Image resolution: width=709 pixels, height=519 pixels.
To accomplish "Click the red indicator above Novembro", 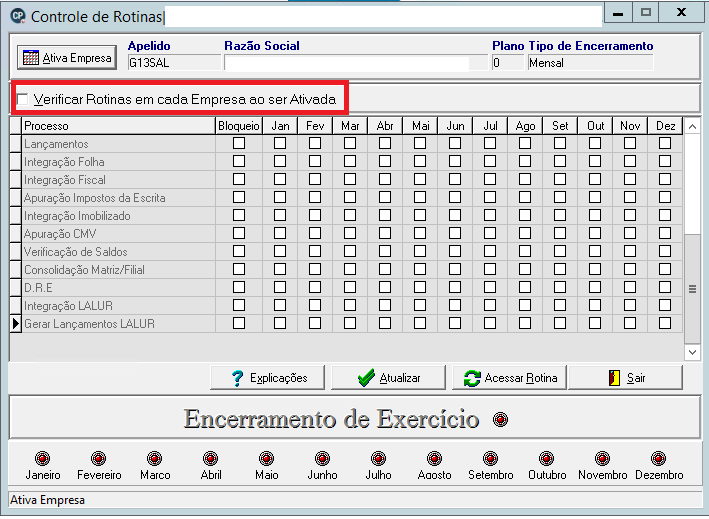I will click(x=602, y=458).
